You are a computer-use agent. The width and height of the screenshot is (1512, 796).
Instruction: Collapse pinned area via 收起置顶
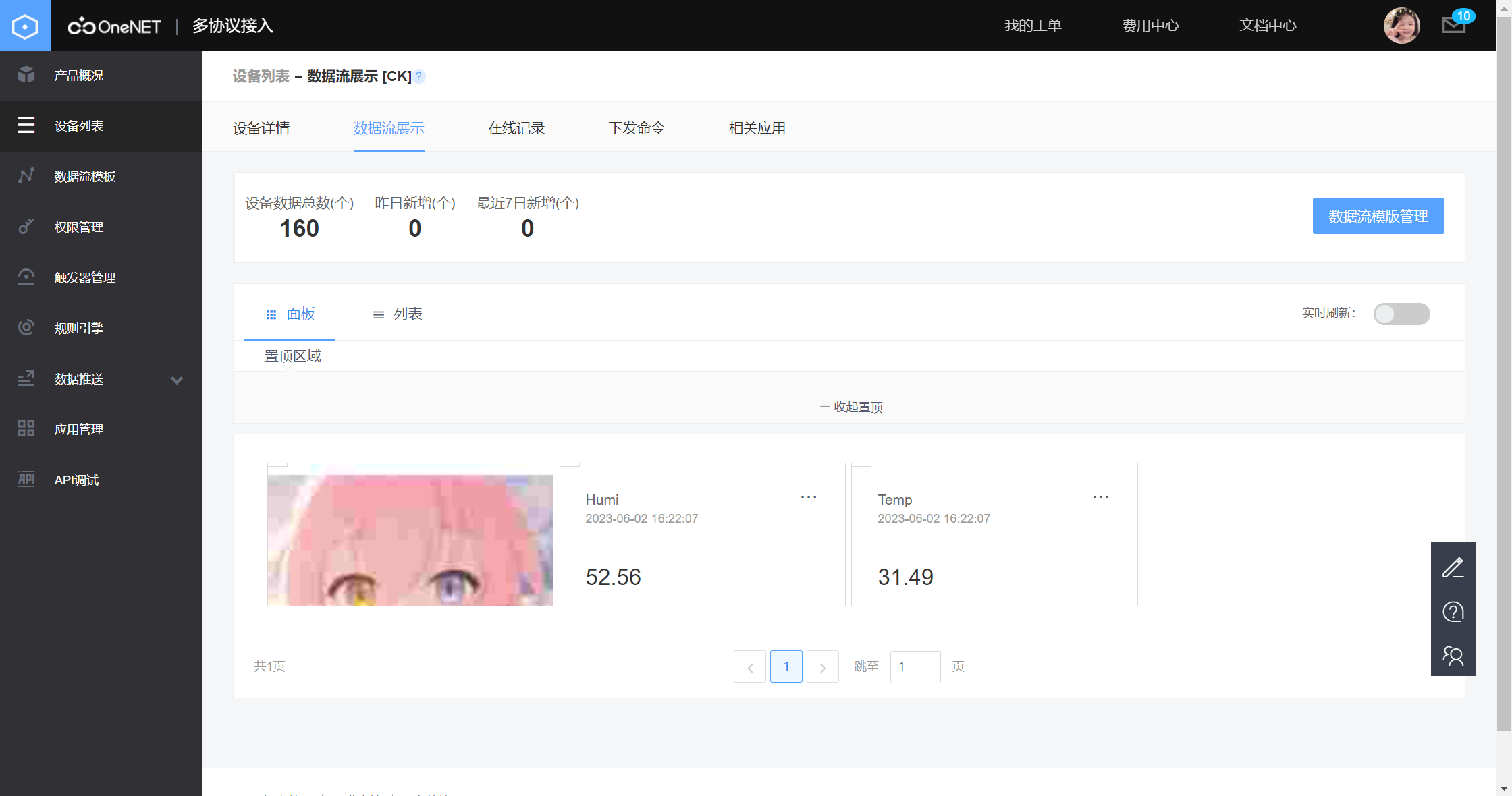tap(851, 407)
